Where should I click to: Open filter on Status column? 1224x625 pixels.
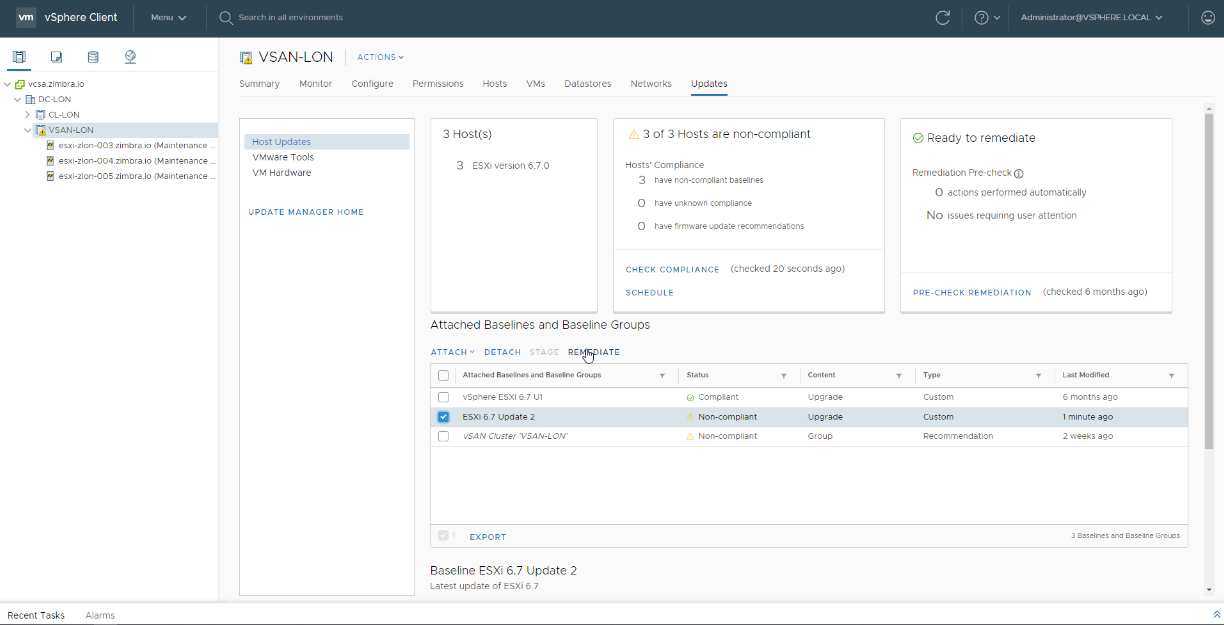pyautogui.click(x=784, y=376)
